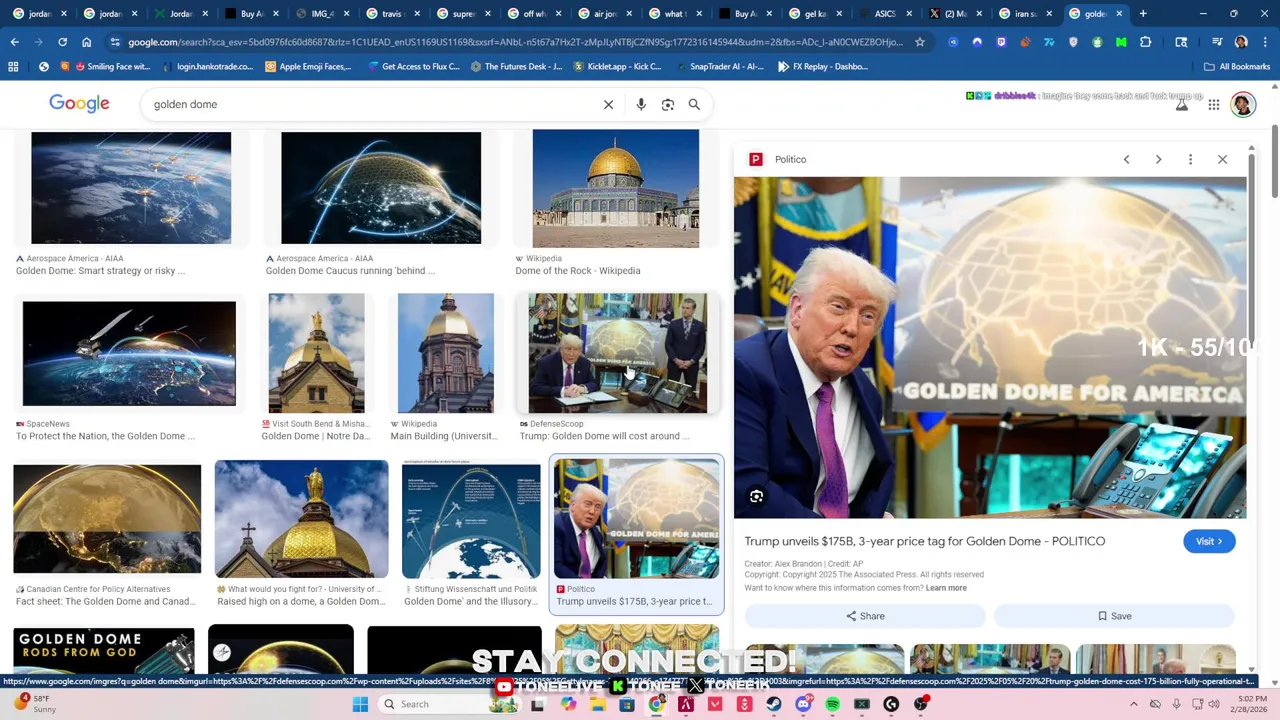Reload the current page
1280x720 pixels.
coord(62,42)
